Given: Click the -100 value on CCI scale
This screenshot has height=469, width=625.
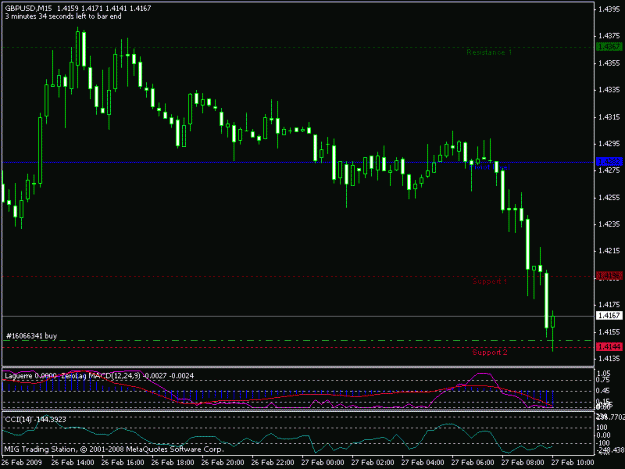Looking at the screenshot, I should point(603,443).
